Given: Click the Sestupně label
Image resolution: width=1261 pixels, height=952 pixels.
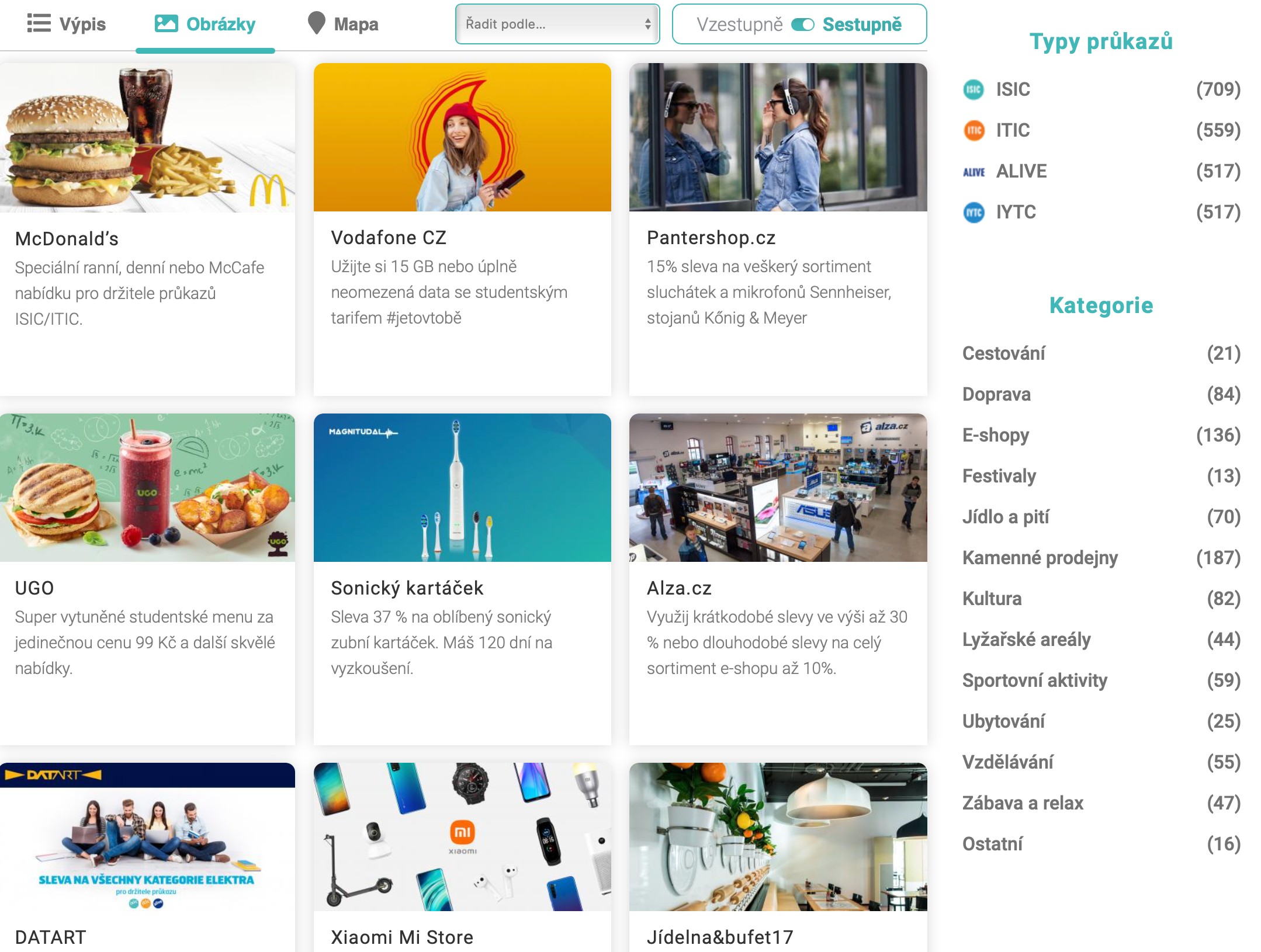Looking at the screenshot, I should (x=862, y=25).
